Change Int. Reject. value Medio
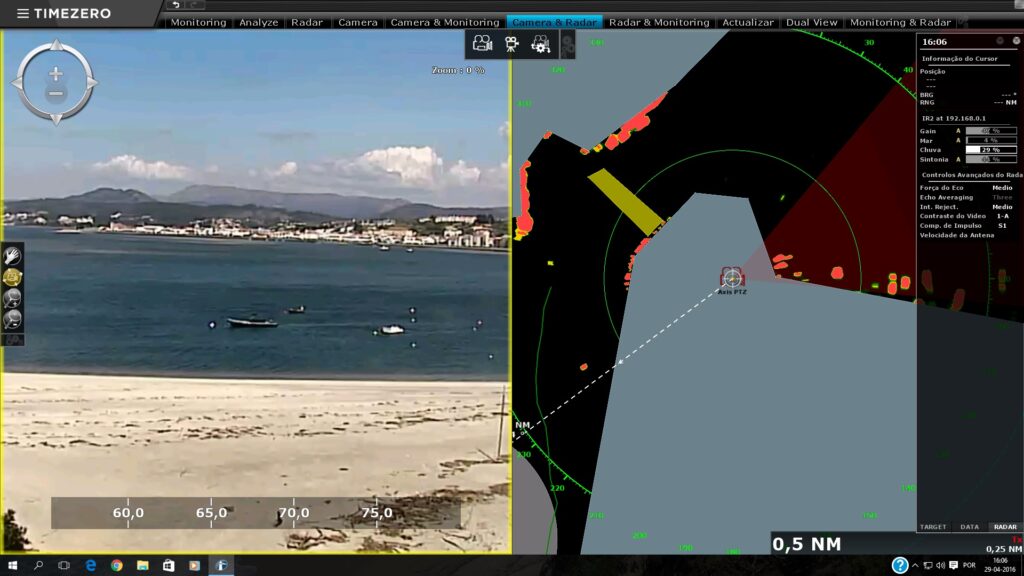The height and width of the screenshot is (576, 1024). click(1002, 206)
